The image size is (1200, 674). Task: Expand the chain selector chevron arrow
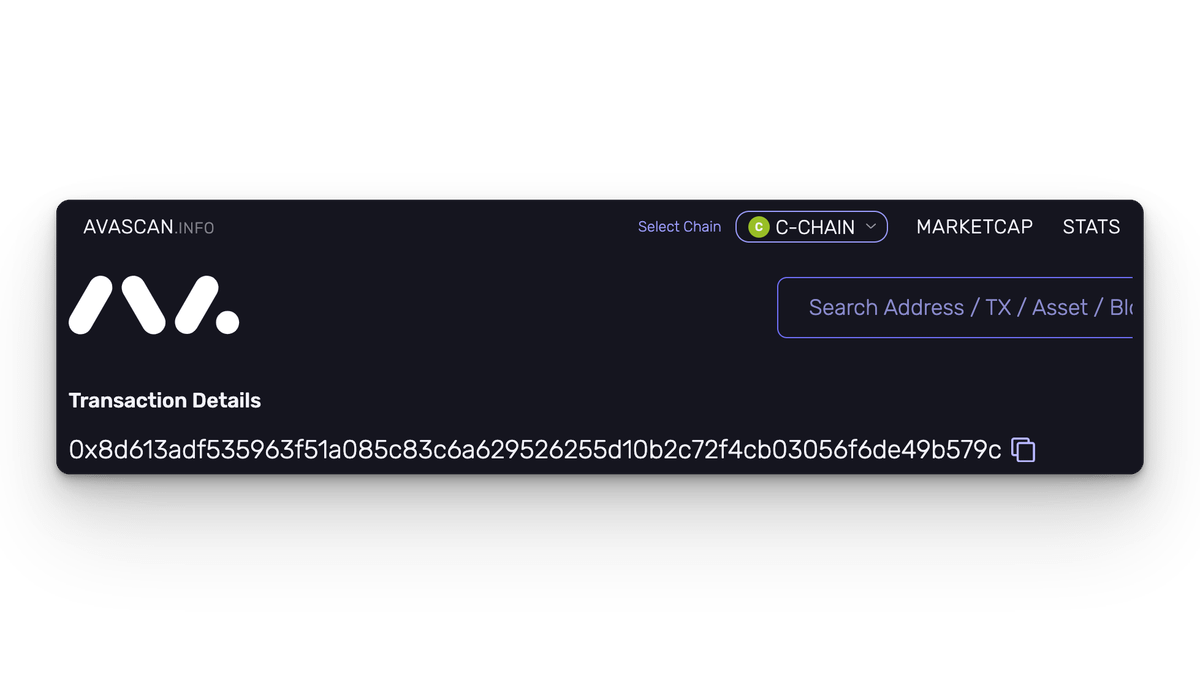[x=870, y=227]
